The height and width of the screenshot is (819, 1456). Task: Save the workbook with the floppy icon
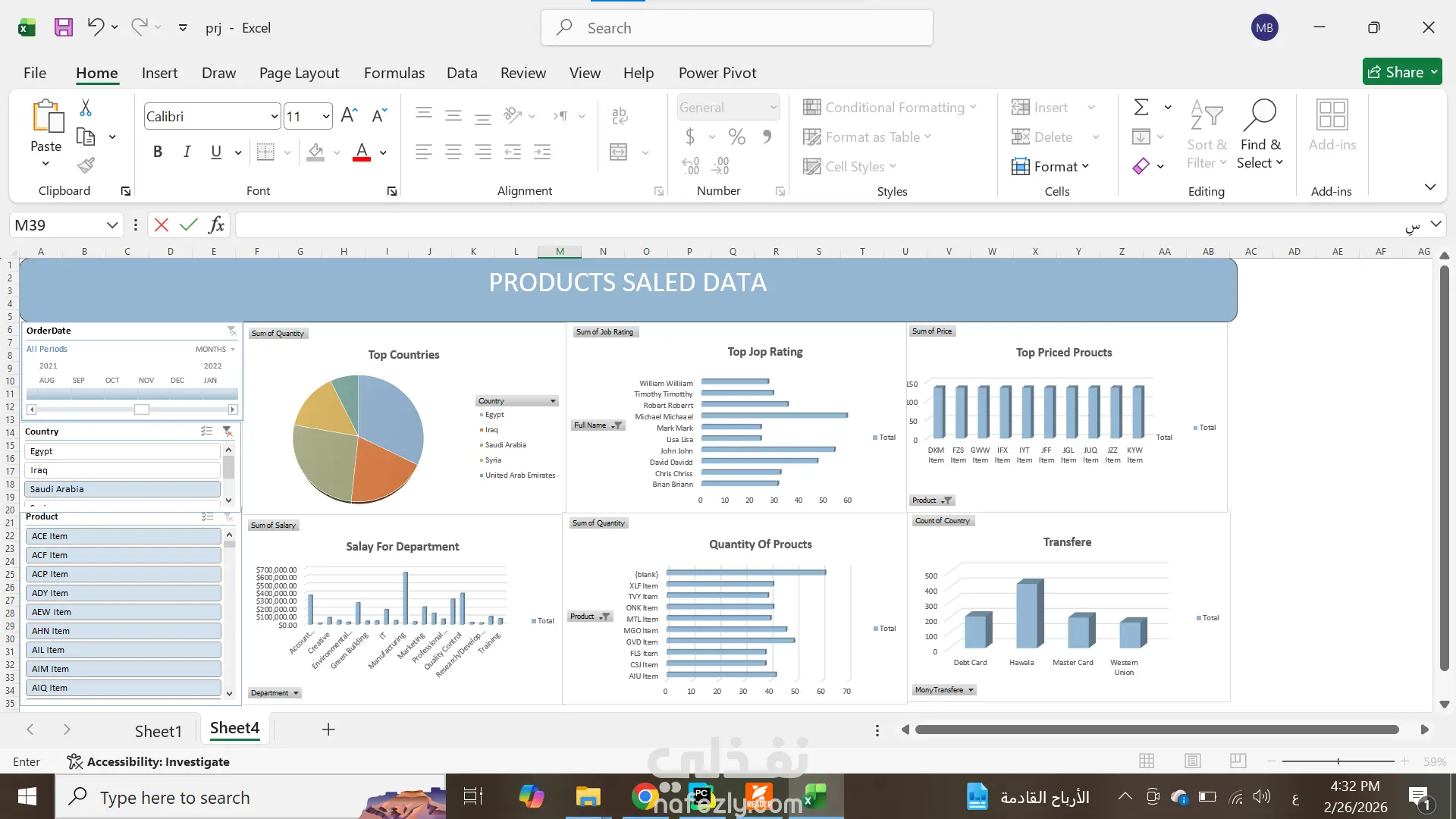pyautogui.click(x=64, y=27)
